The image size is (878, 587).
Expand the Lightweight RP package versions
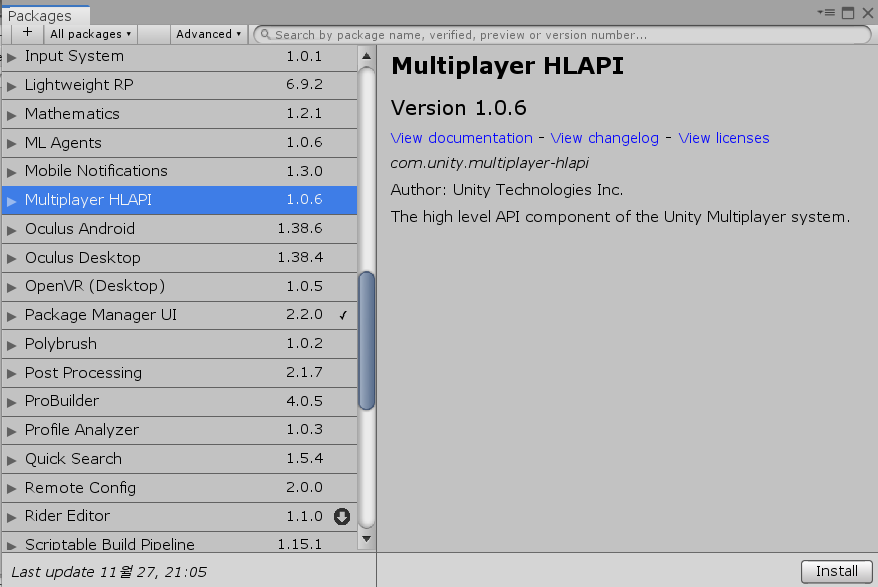[x=11, y=86]
